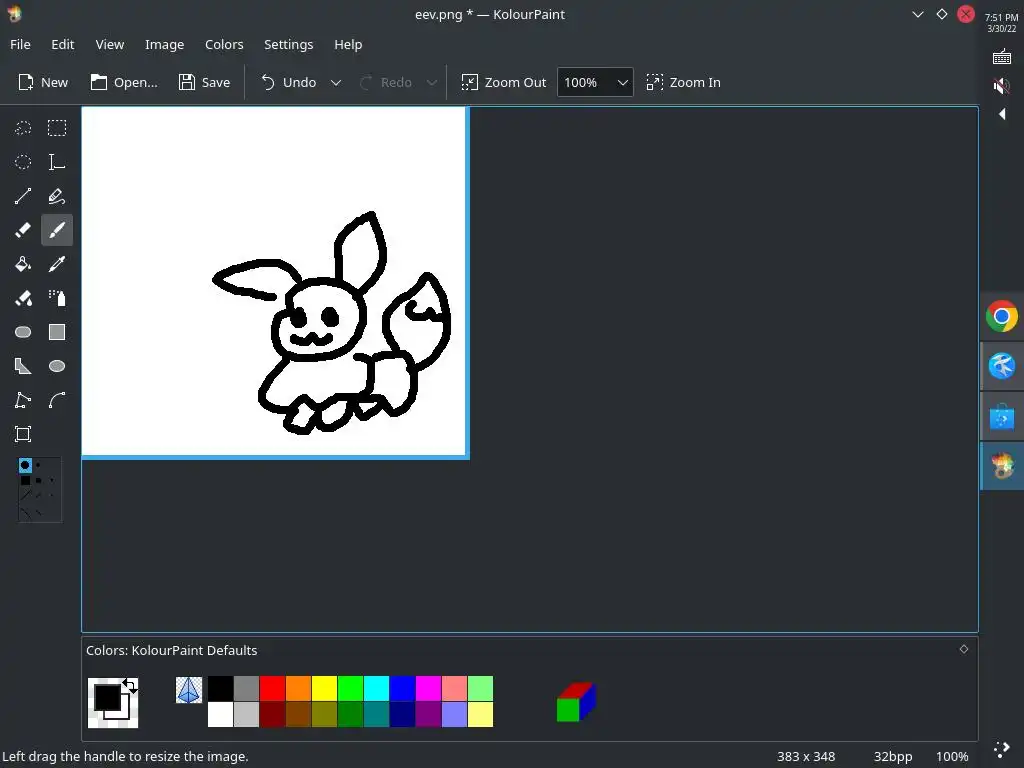Screen dimensions: 1024x768
Task: Select the free-form selection tool
Action: tap(23, 128)
